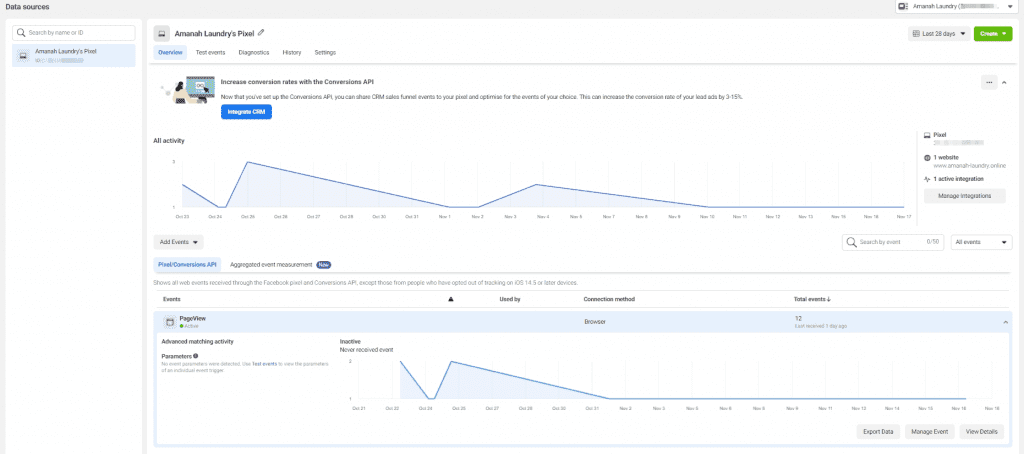Screen dimensions: 1024x454
Task: Click the Connection method column header
Action: coord(609,299)
